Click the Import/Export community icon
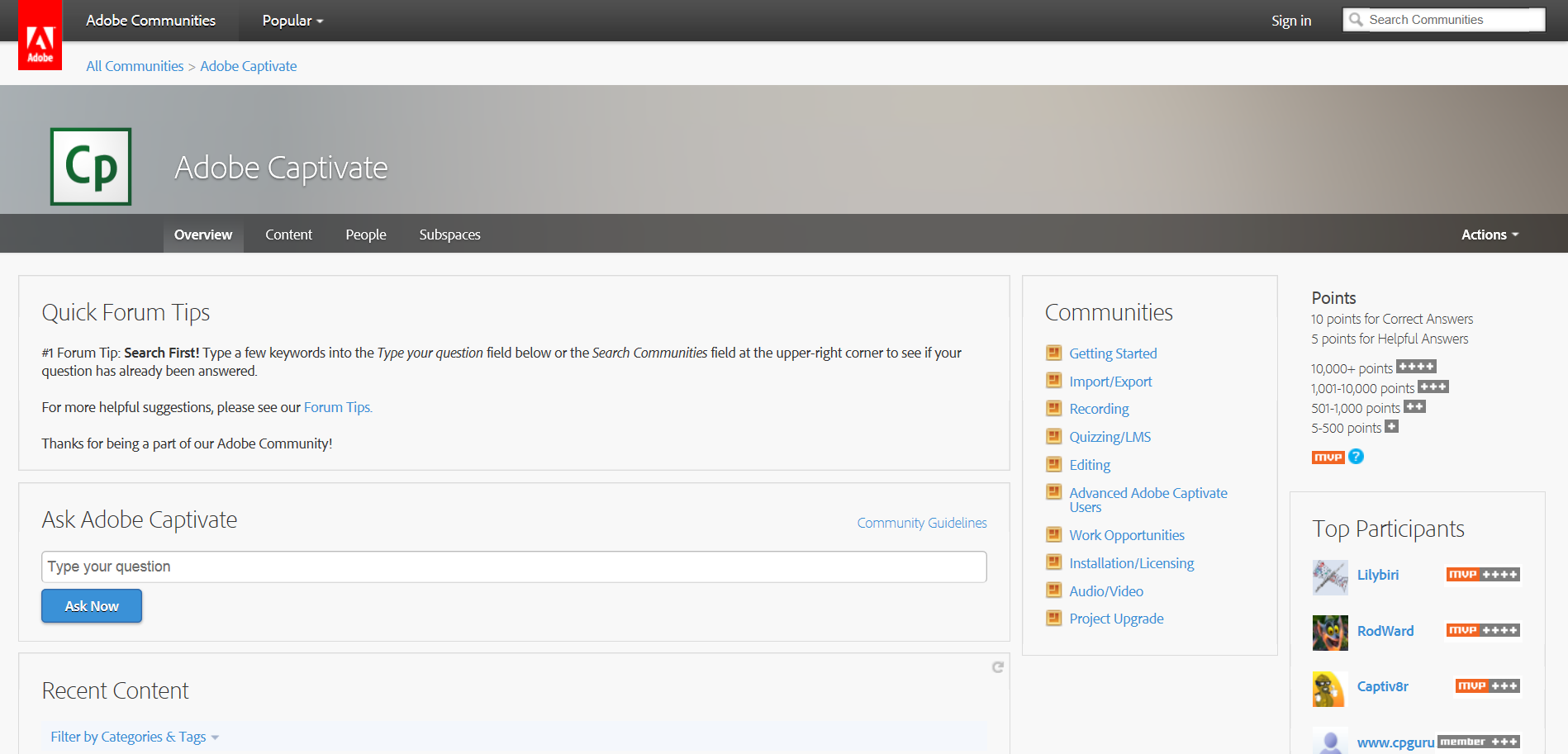This screenshot has width=1568, height=754. 1053,381
